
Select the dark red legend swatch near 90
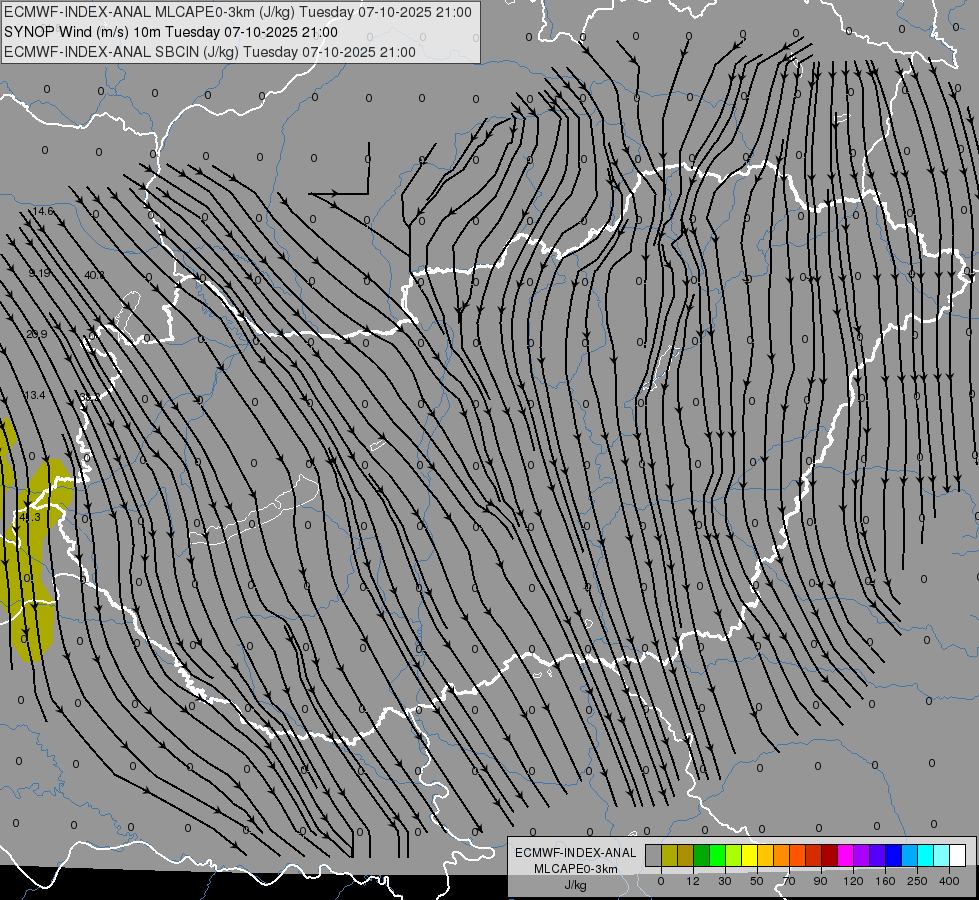[829, 855]
